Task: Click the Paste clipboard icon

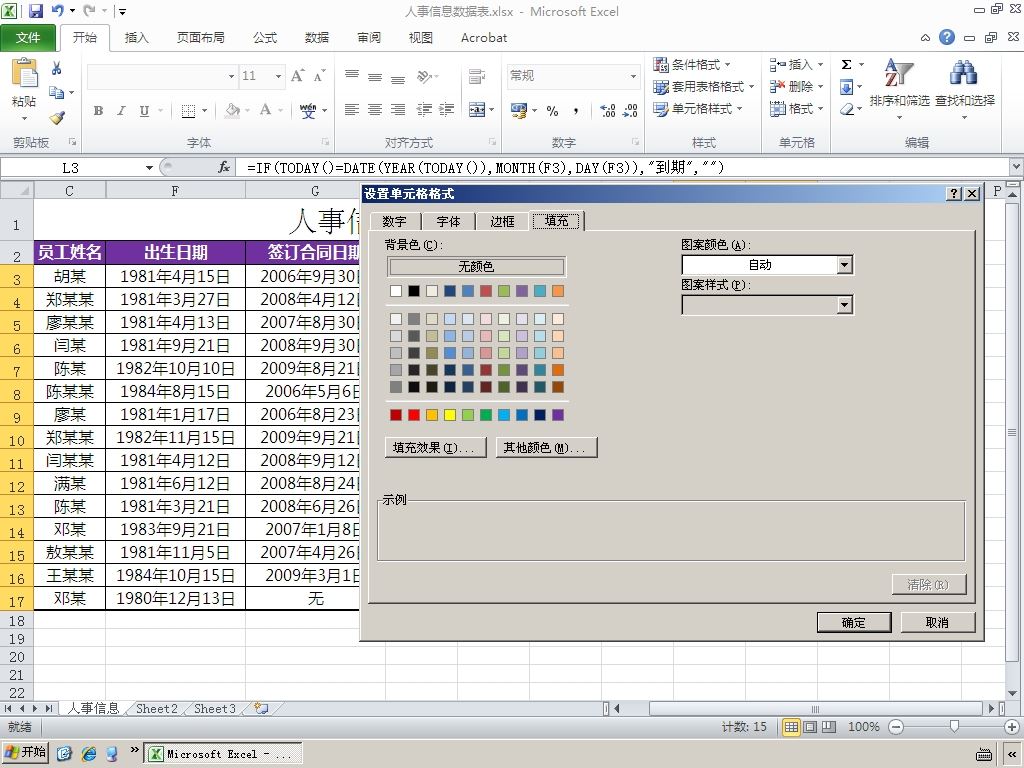Action: (x=25, y=73)
